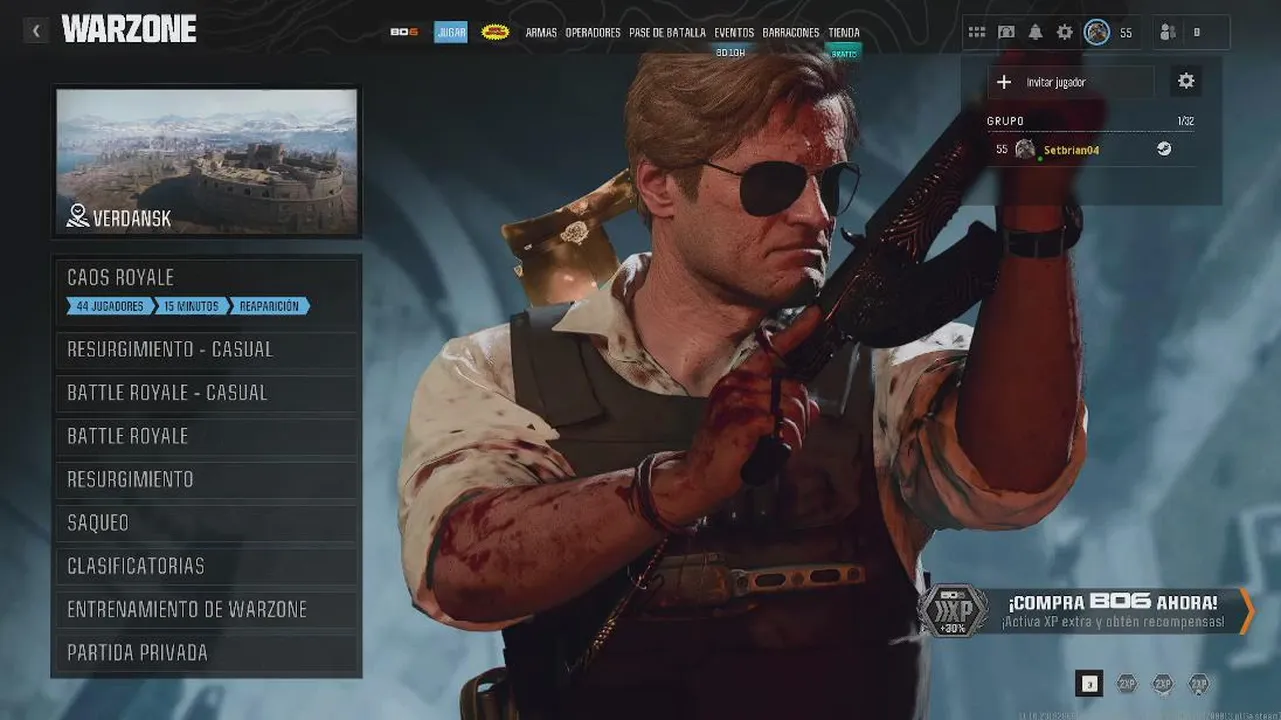The width and height of the screenshot is (1281, 720).
Task: Open PARTIDA PRIVADA
Action: 207,653
